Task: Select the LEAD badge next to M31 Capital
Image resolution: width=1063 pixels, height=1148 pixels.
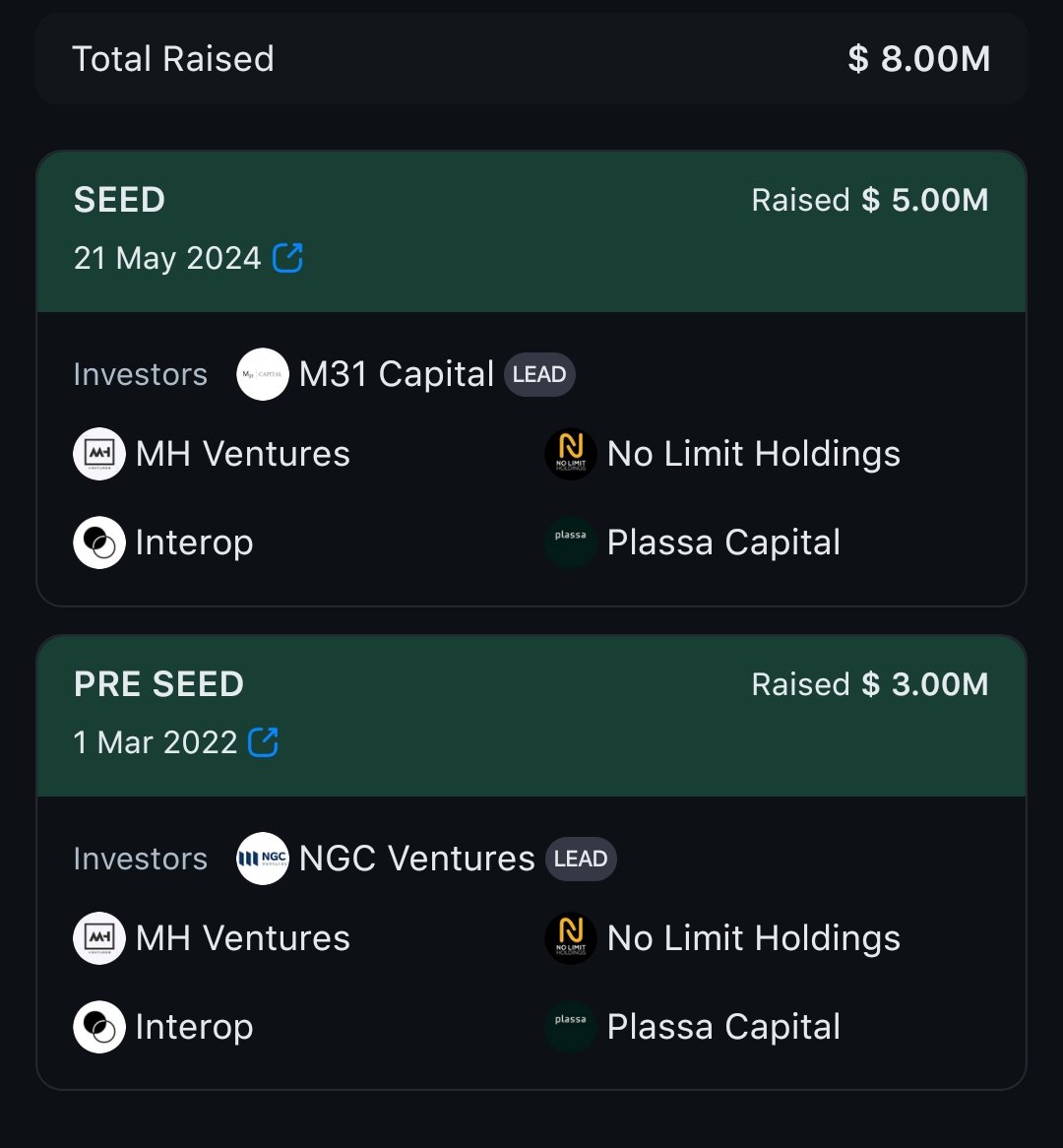Action: point(539,375)
